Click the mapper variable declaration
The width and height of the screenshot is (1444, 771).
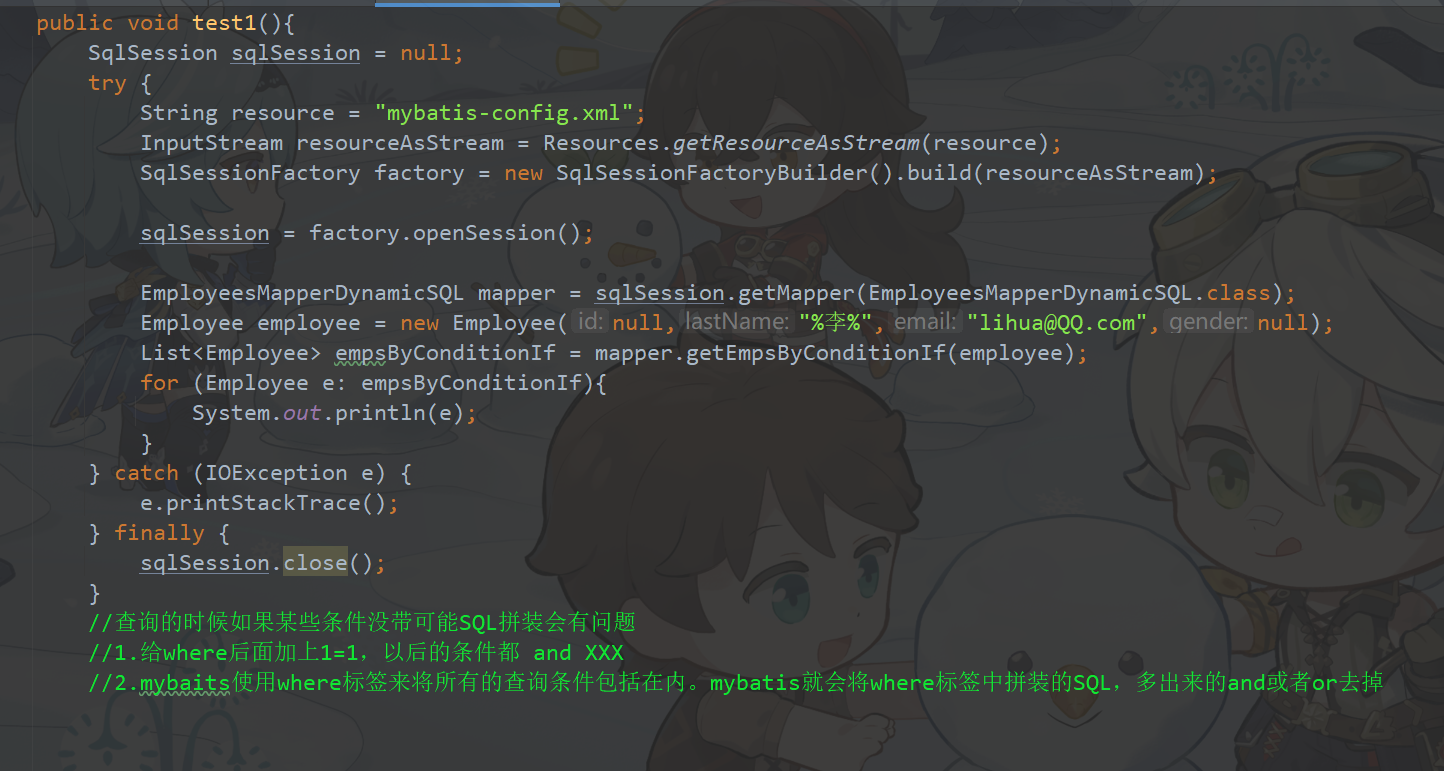coord(517,293)
